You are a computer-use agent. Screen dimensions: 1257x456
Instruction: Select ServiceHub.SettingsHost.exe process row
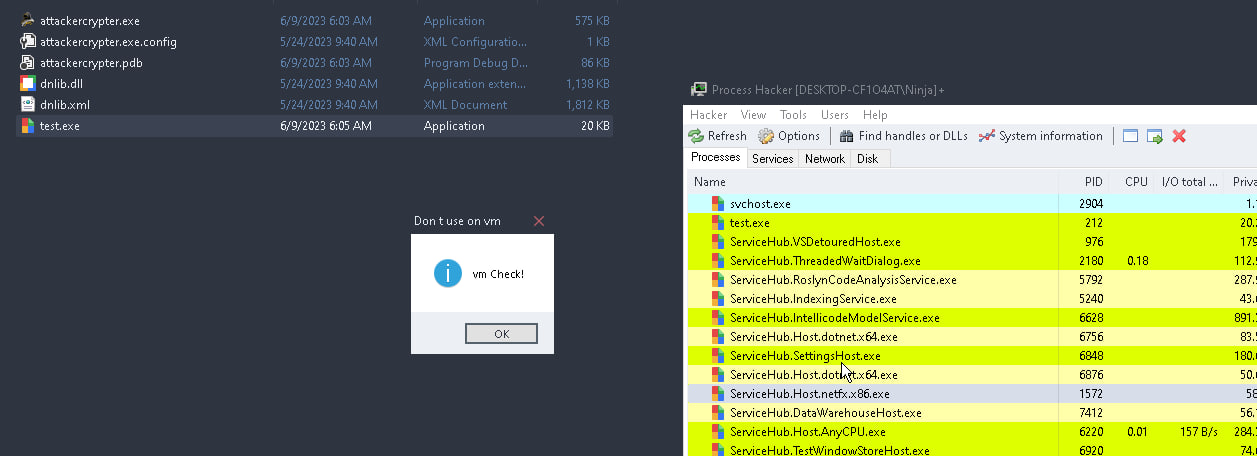pyautogui.click(x=971, y=356)
